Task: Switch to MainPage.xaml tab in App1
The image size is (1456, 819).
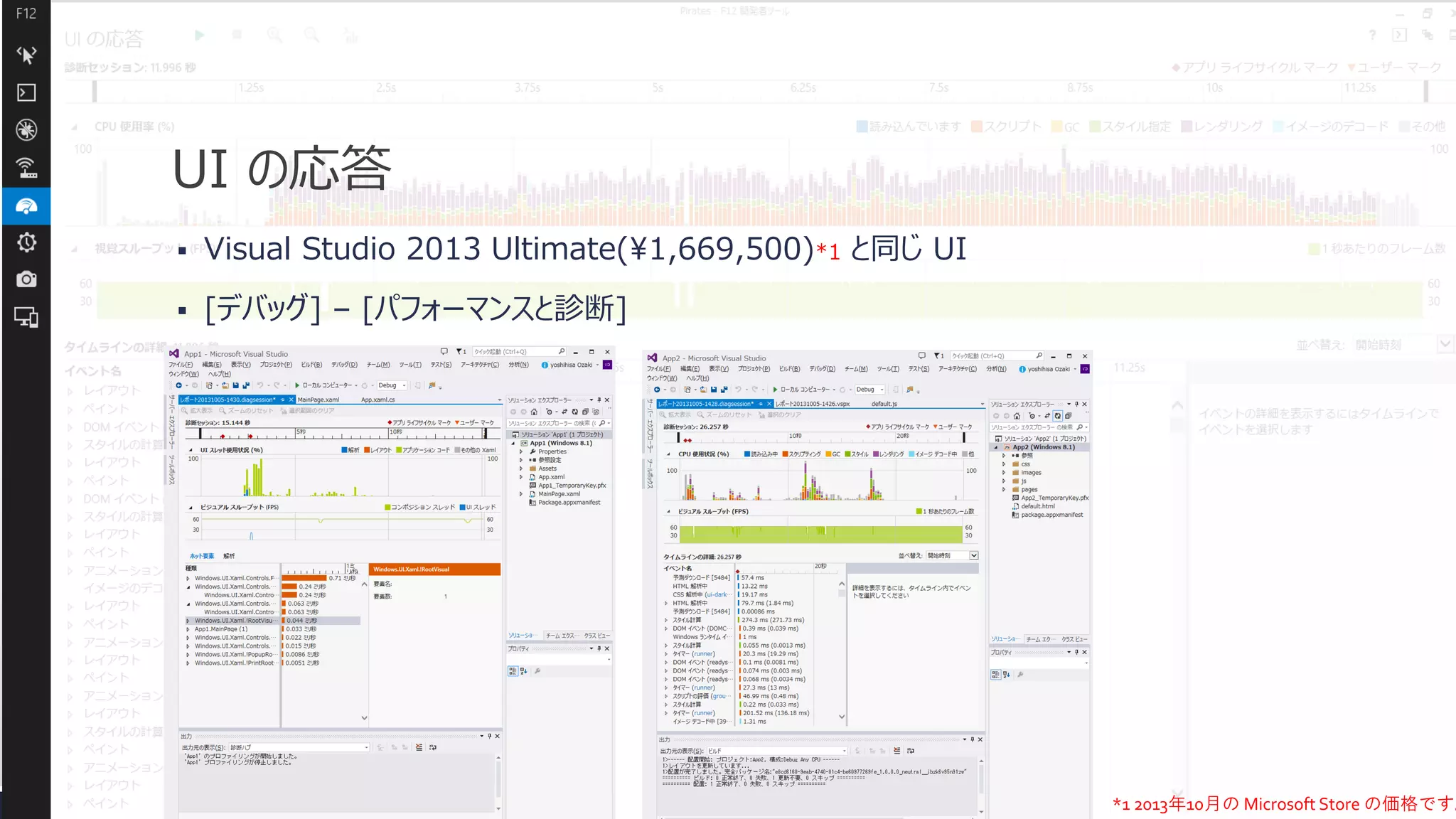Action: (x=318, y=400)
